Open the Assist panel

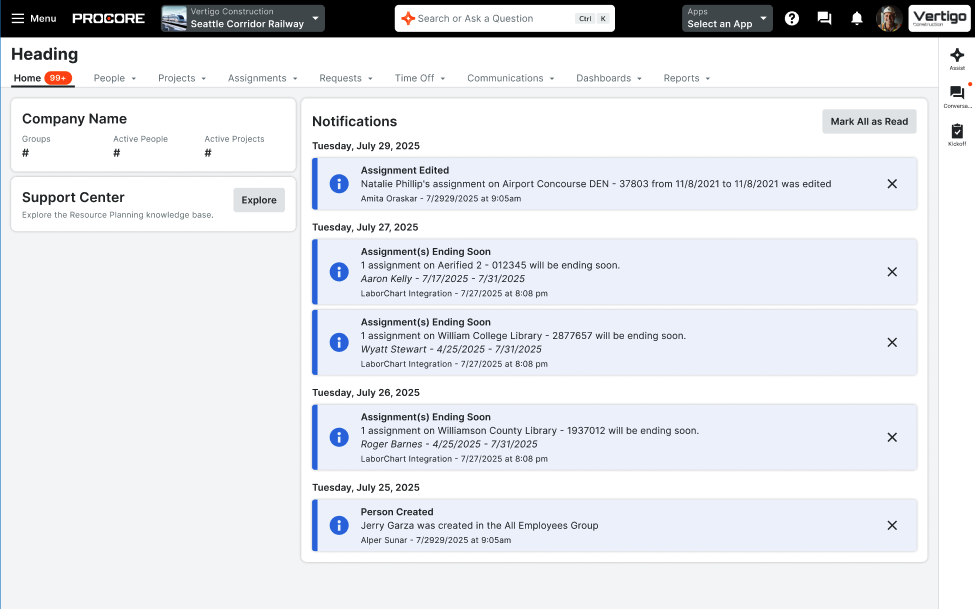click(x=956, y=58)
